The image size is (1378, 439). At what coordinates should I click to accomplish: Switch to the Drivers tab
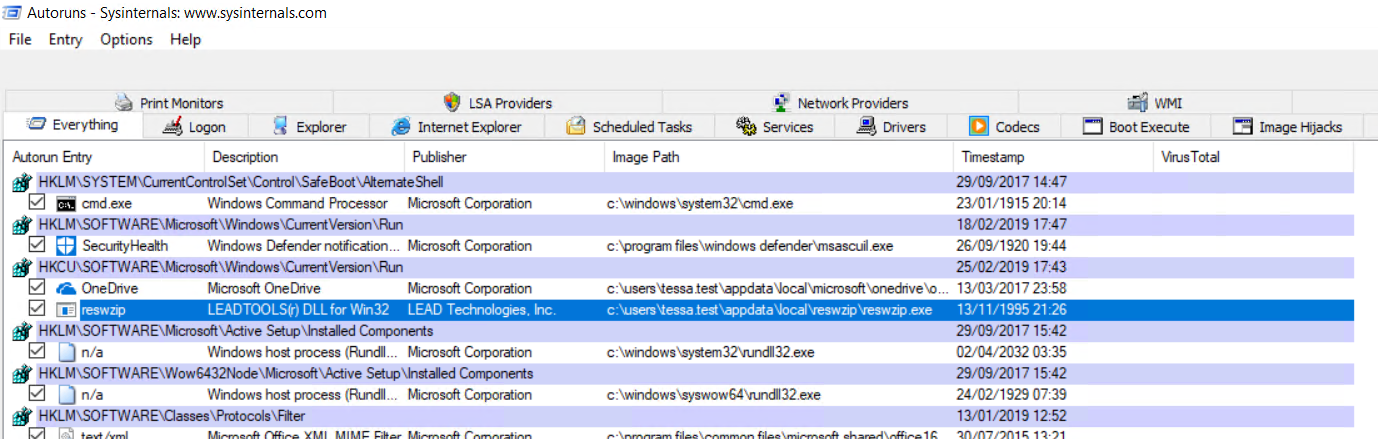point(891,127)
